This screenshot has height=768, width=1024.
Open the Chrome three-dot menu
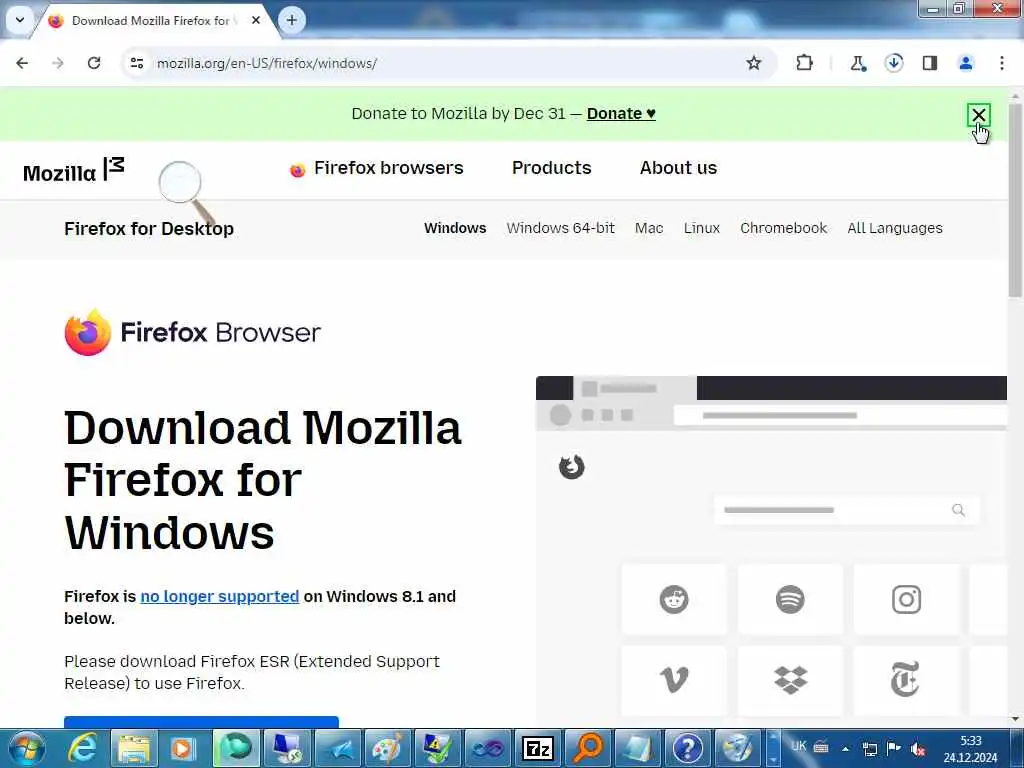click(1002, 63)
